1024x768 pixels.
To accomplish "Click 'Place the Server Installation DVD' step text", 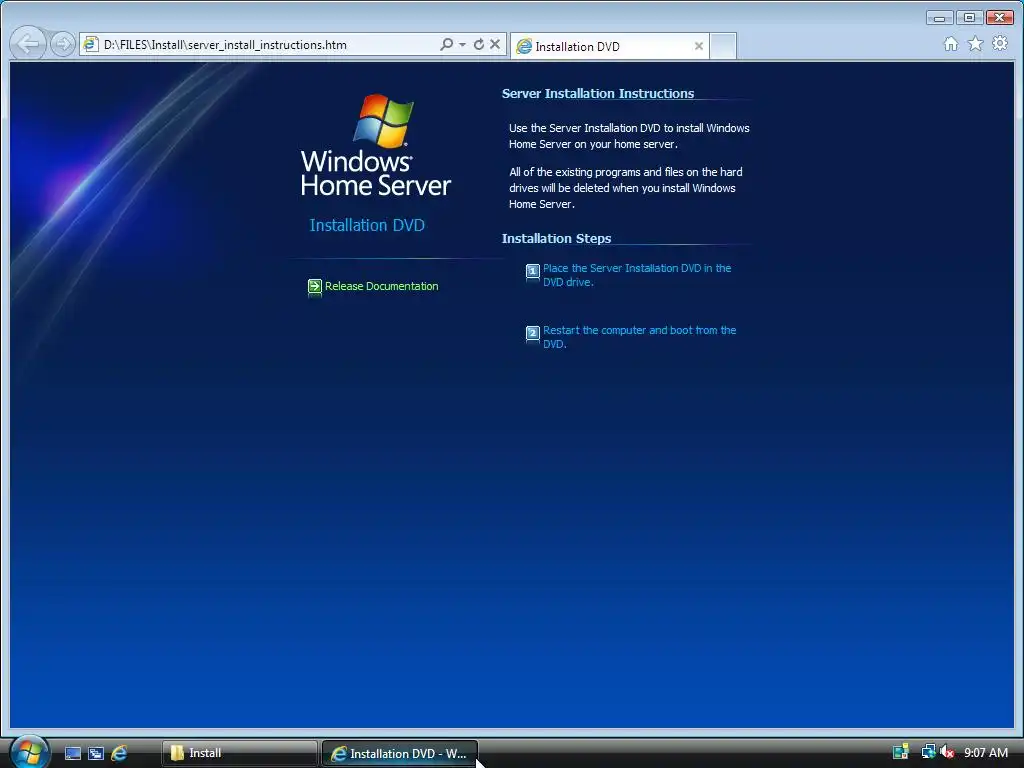I will [637, 275].
